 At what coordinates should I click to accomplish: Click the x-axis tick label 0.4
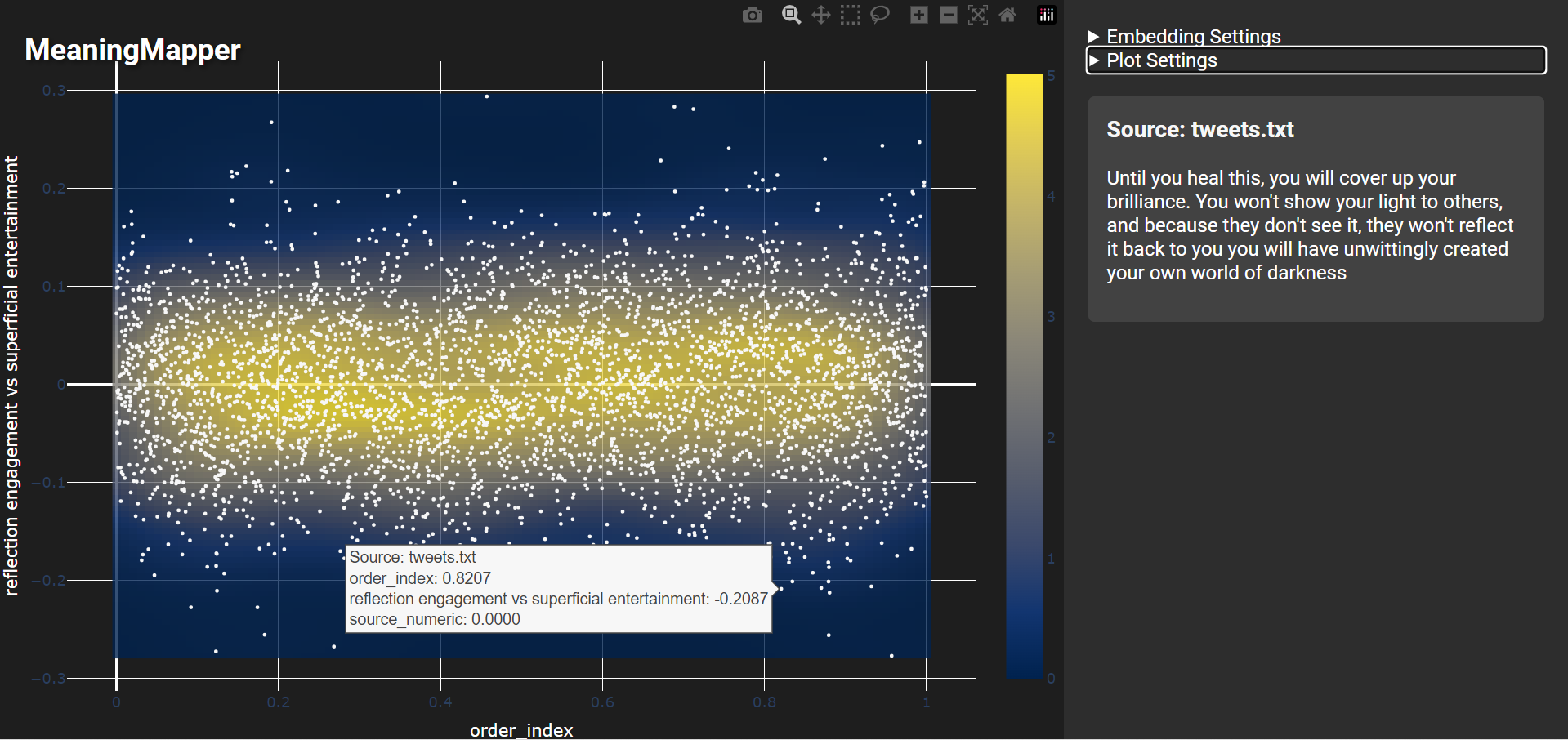click(x=440, y=702)
